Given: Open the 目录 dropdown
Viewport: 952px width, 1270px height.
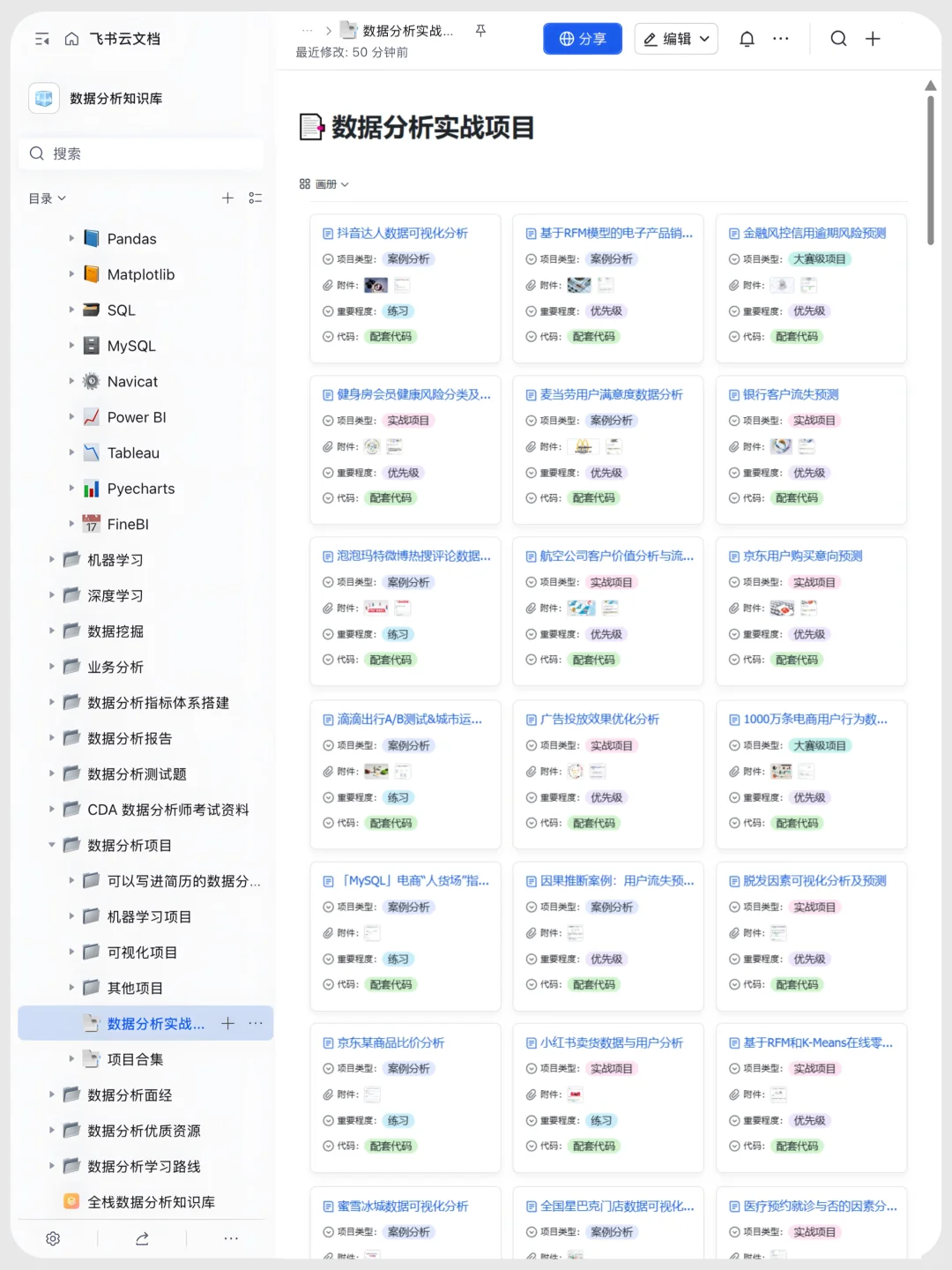Looking at the screenshot, I should tap(47, 198).
